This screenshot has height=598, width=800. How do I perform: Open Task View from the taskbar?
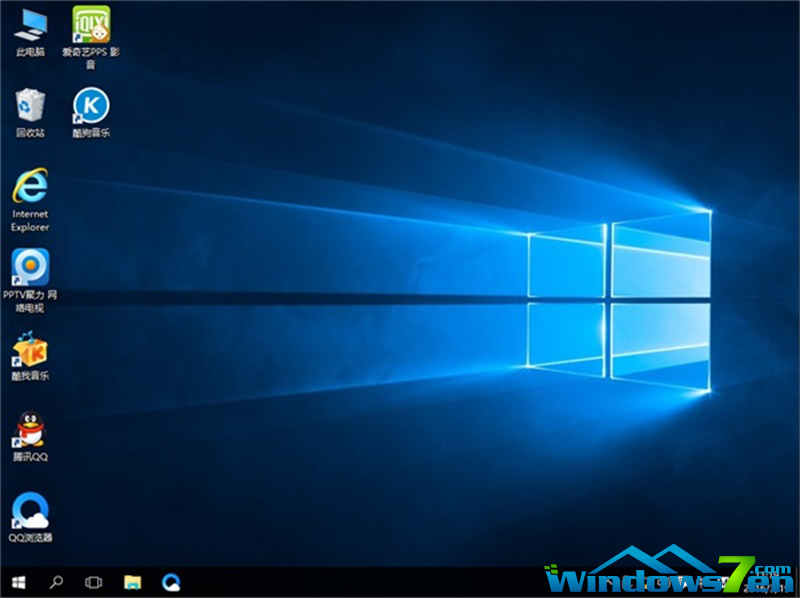point(94,582)
